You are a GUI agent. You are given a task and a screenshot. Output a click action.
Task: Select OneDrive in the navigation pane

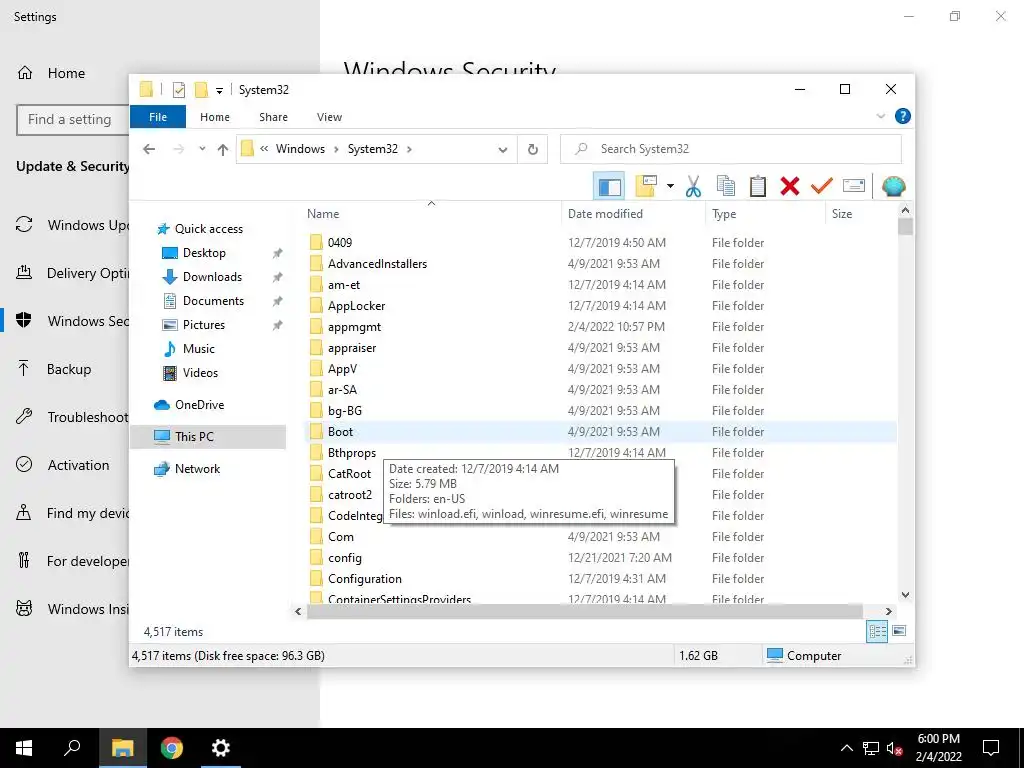tap(199, 405)
